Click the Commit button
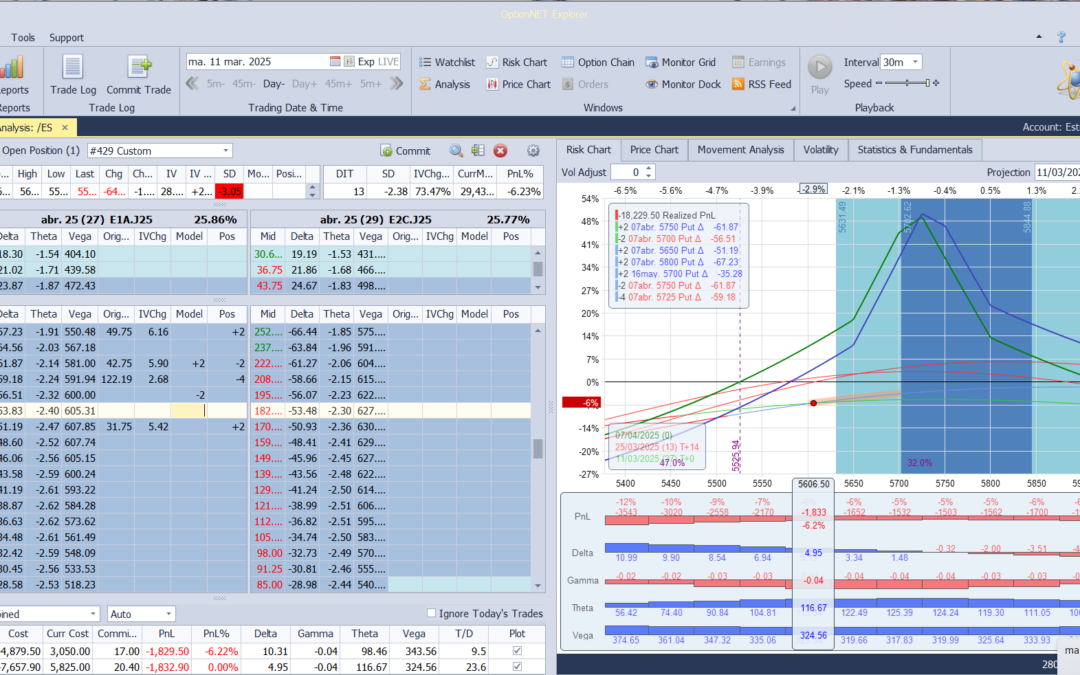Screen dimensions: 1080x675 [x=405, y=151]
